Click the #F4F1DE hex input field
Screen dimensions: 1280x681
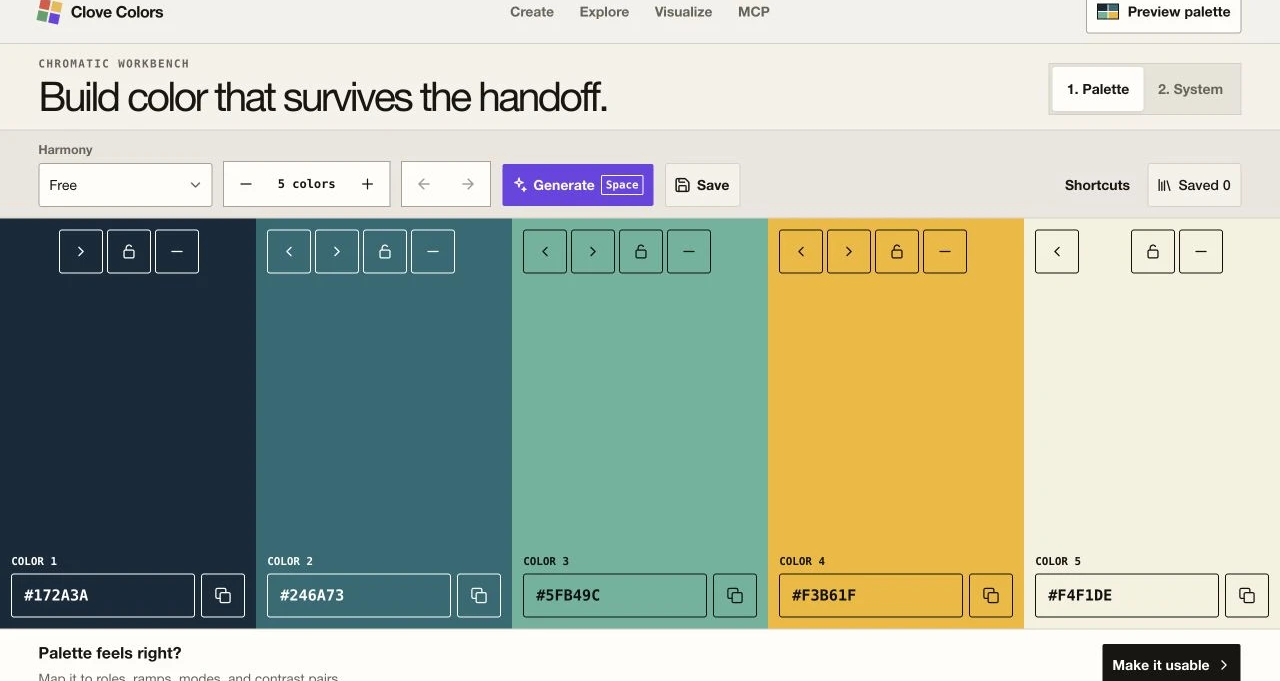[1127, 595]
